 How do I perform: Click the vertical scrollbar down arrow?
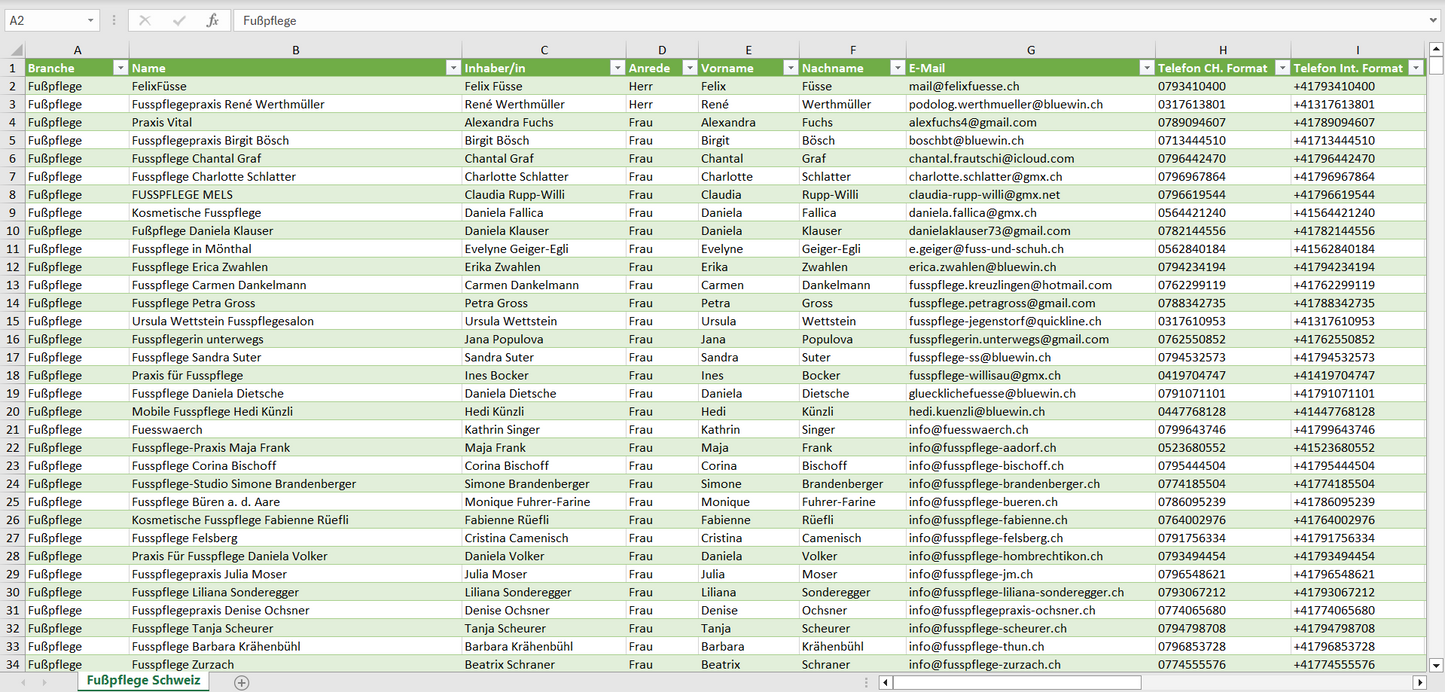pyautogui.click(x=1436, y=664)
